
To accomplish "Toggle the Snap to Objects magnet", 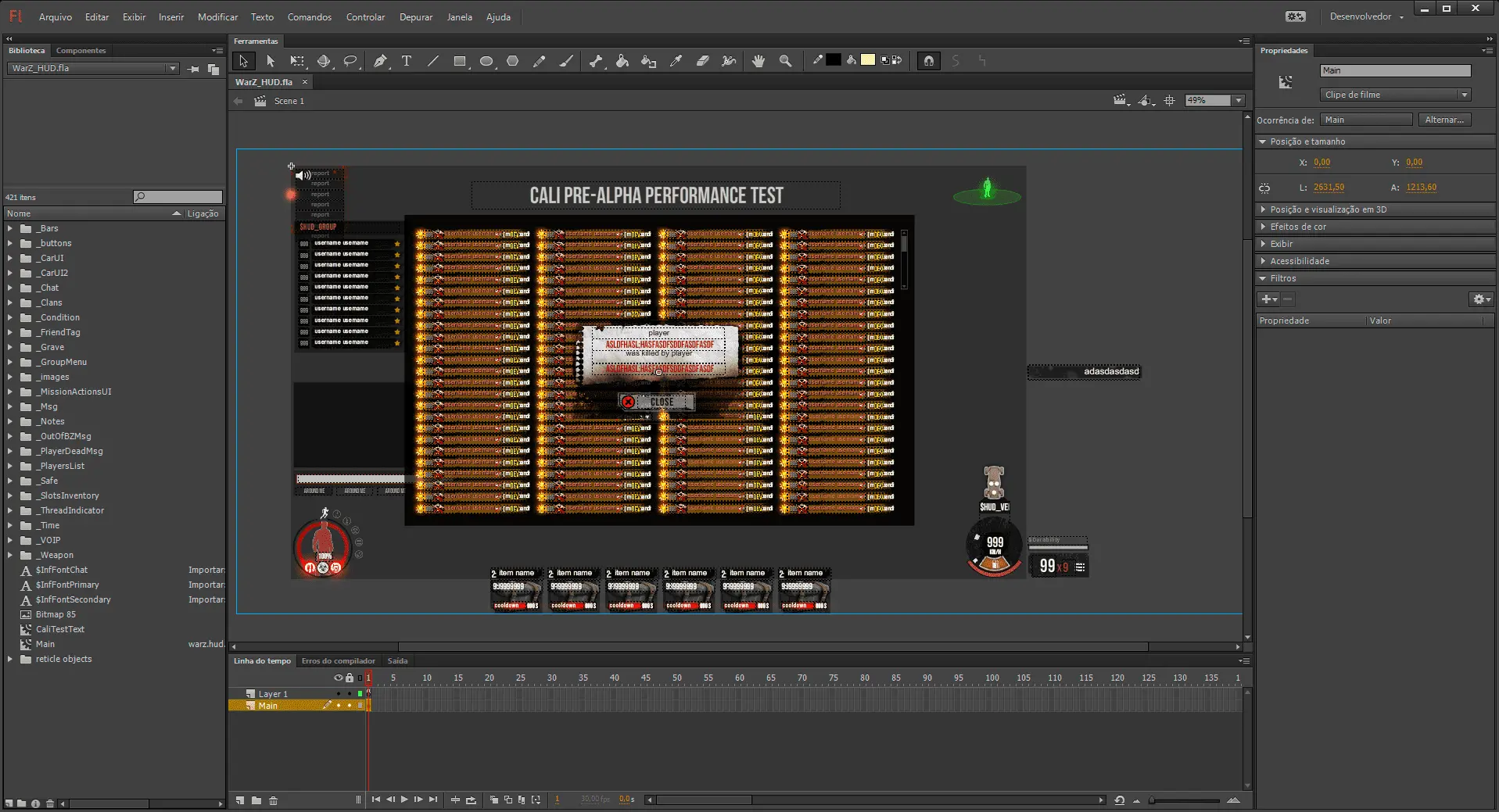I will pyautogui.click(x=929, y=61).
